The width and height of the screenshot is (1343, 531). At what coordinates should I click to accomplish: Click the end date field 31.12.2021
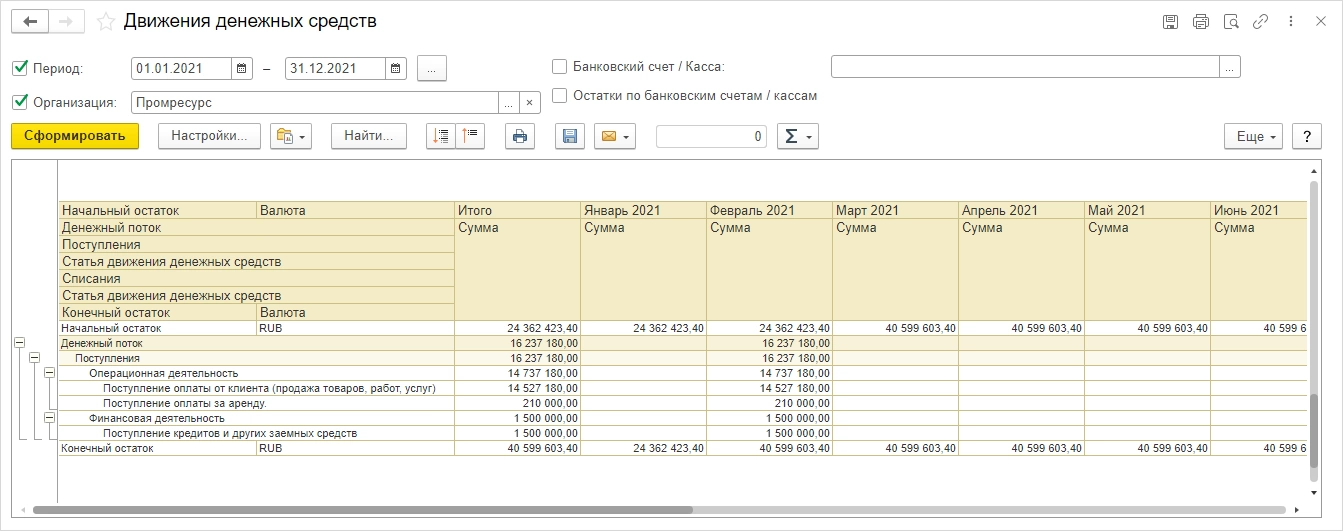pyautogui.click(x=335, y=68)
